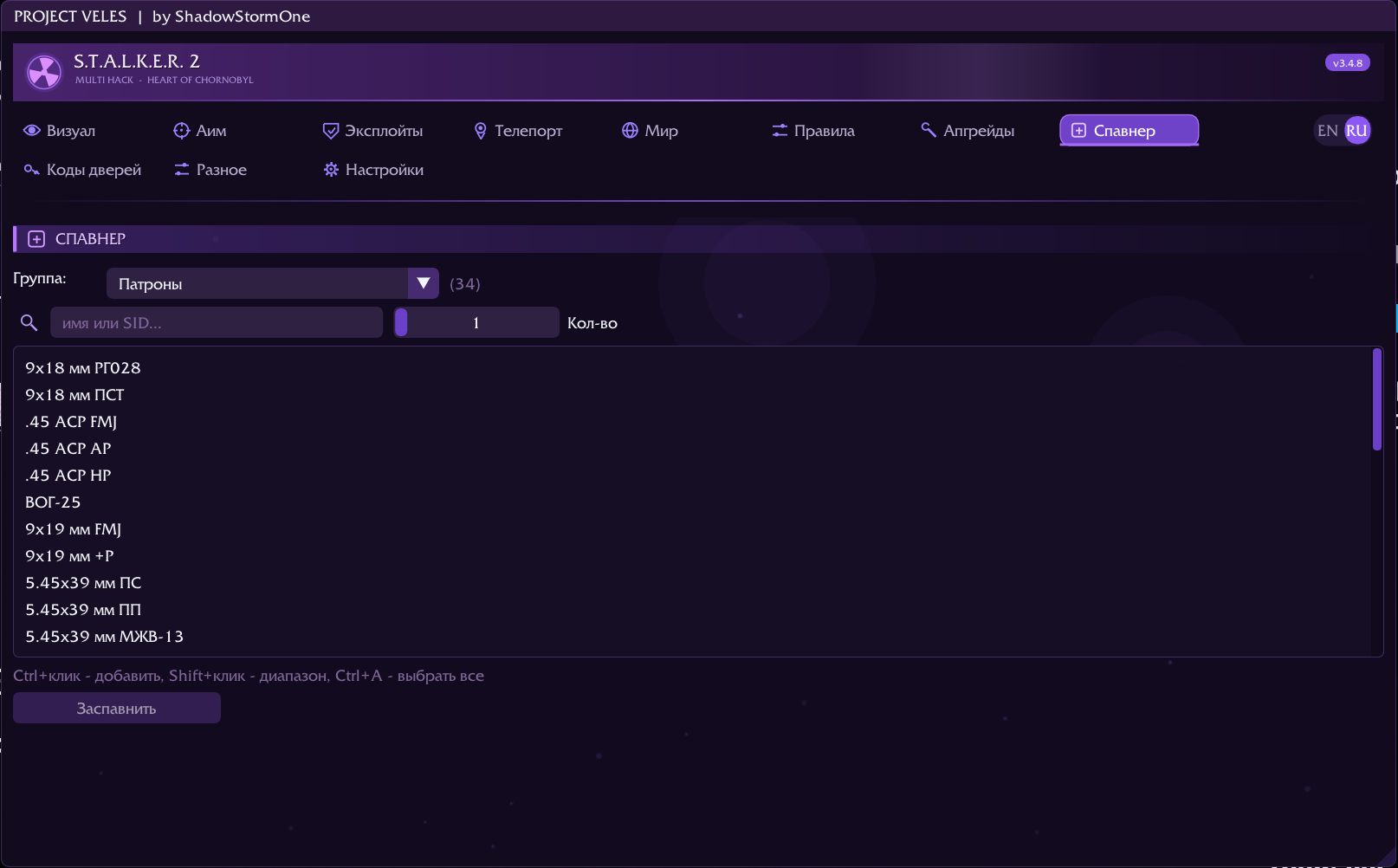
Task: Click the radiation logo icon
Action: 44,72
